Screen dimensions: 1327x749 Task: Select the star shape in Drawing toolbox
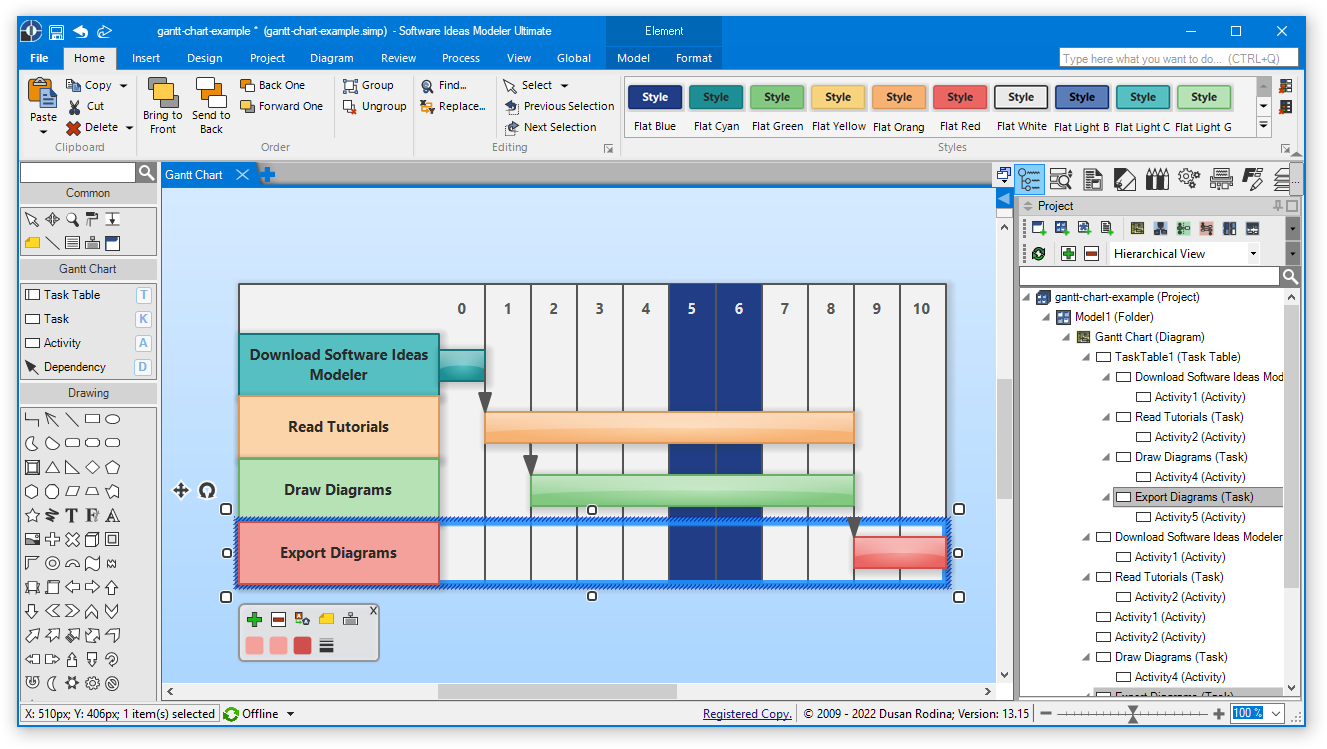click(x=32, y=516)
